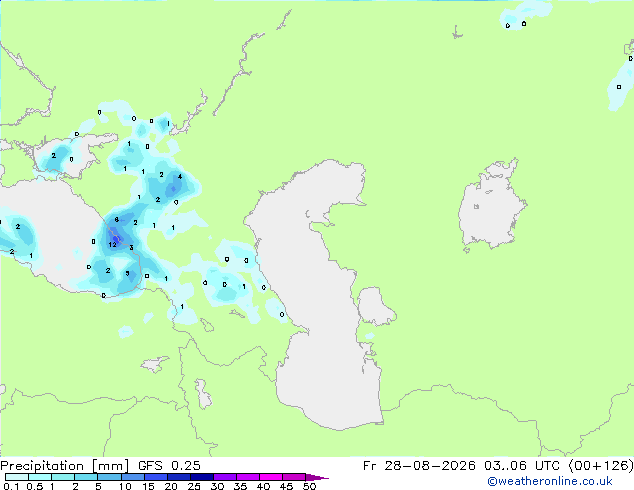Image resolution: width=634 pixels, height=490 pixels.
Task: Click the legend label '0.5'
Action: tap(35, 486)
